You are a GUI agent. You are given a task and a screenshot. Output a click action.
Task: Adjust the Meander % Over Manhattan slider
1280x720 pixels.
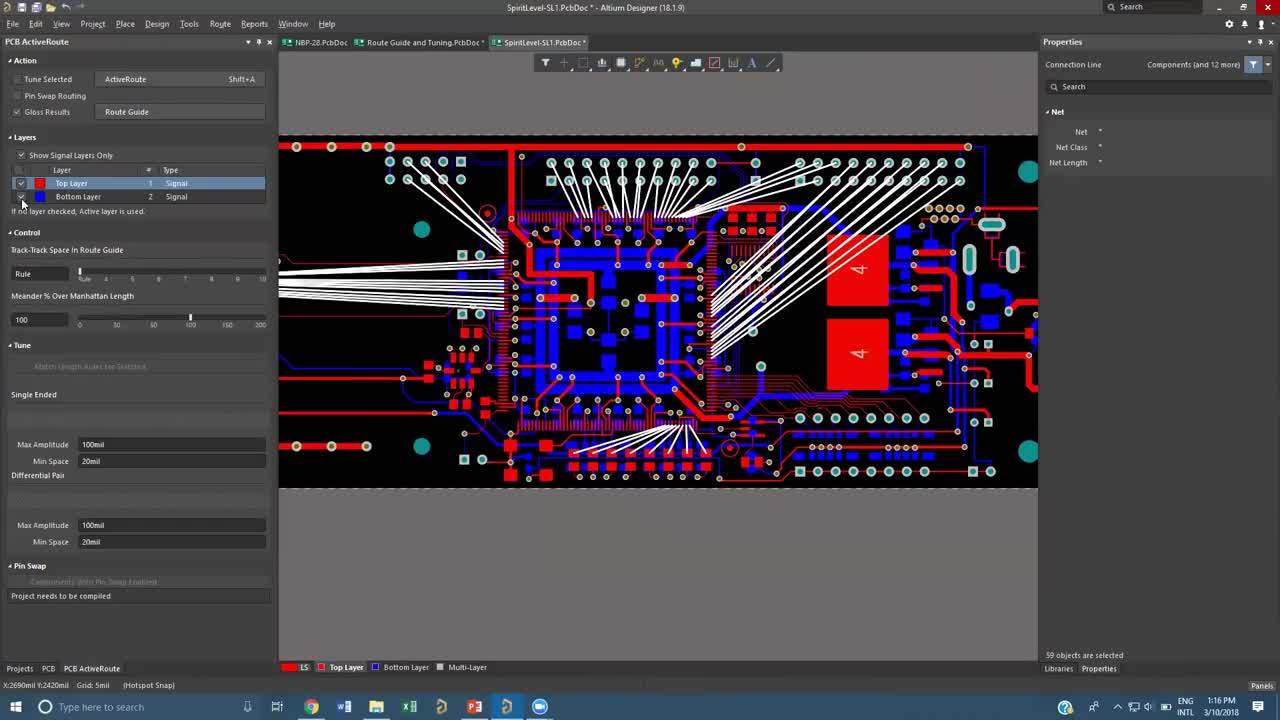(190, 318)
